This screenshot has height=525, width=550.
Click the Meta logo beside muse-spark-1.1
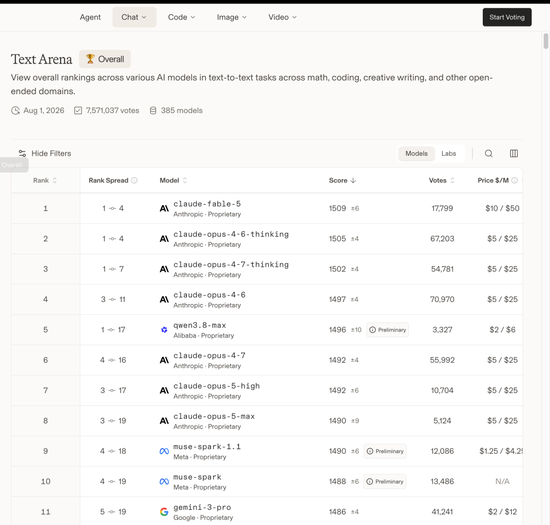click(164, 451)
